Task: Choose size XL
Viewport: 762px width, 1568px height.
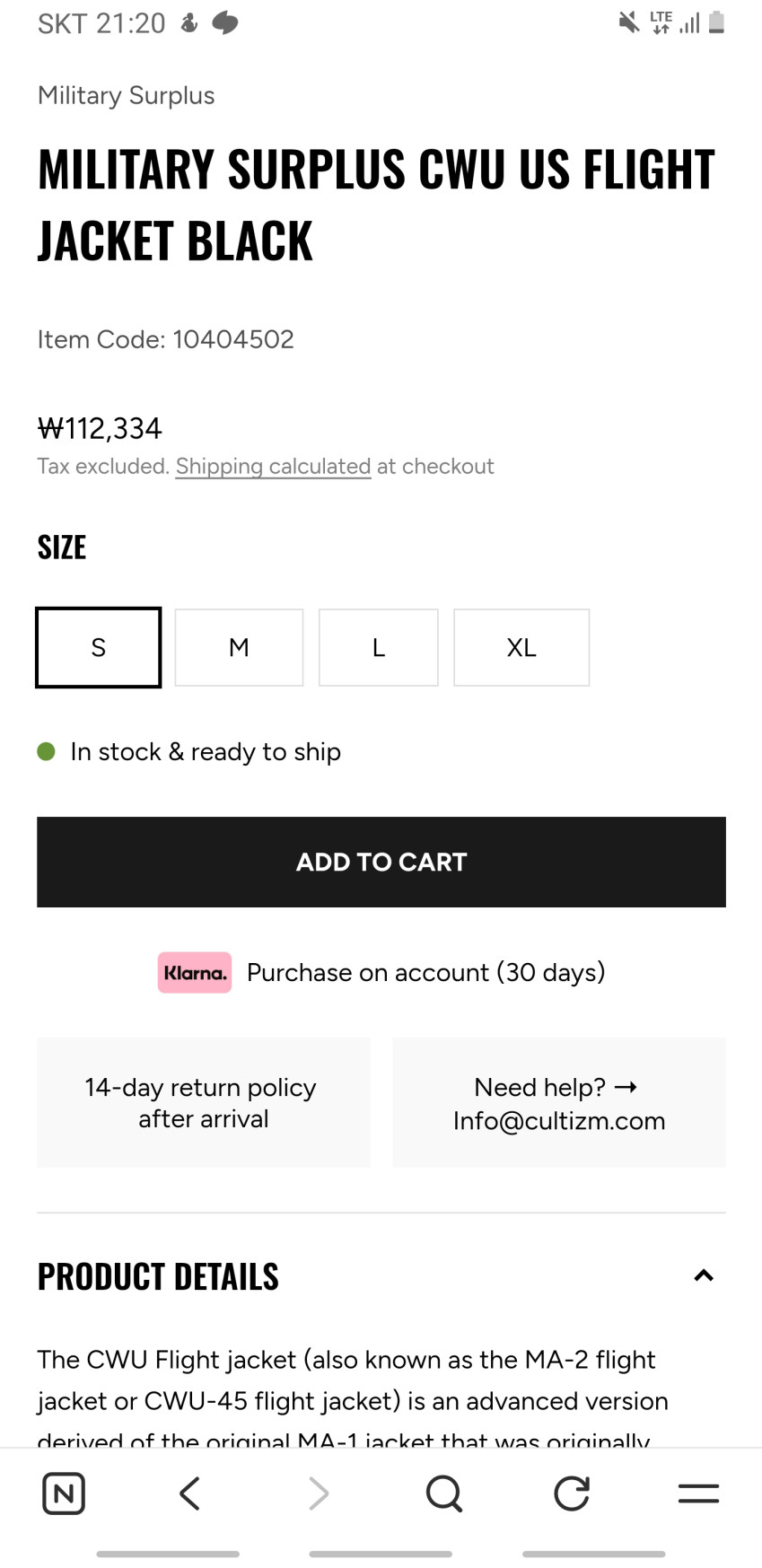Action: (521, 647)
